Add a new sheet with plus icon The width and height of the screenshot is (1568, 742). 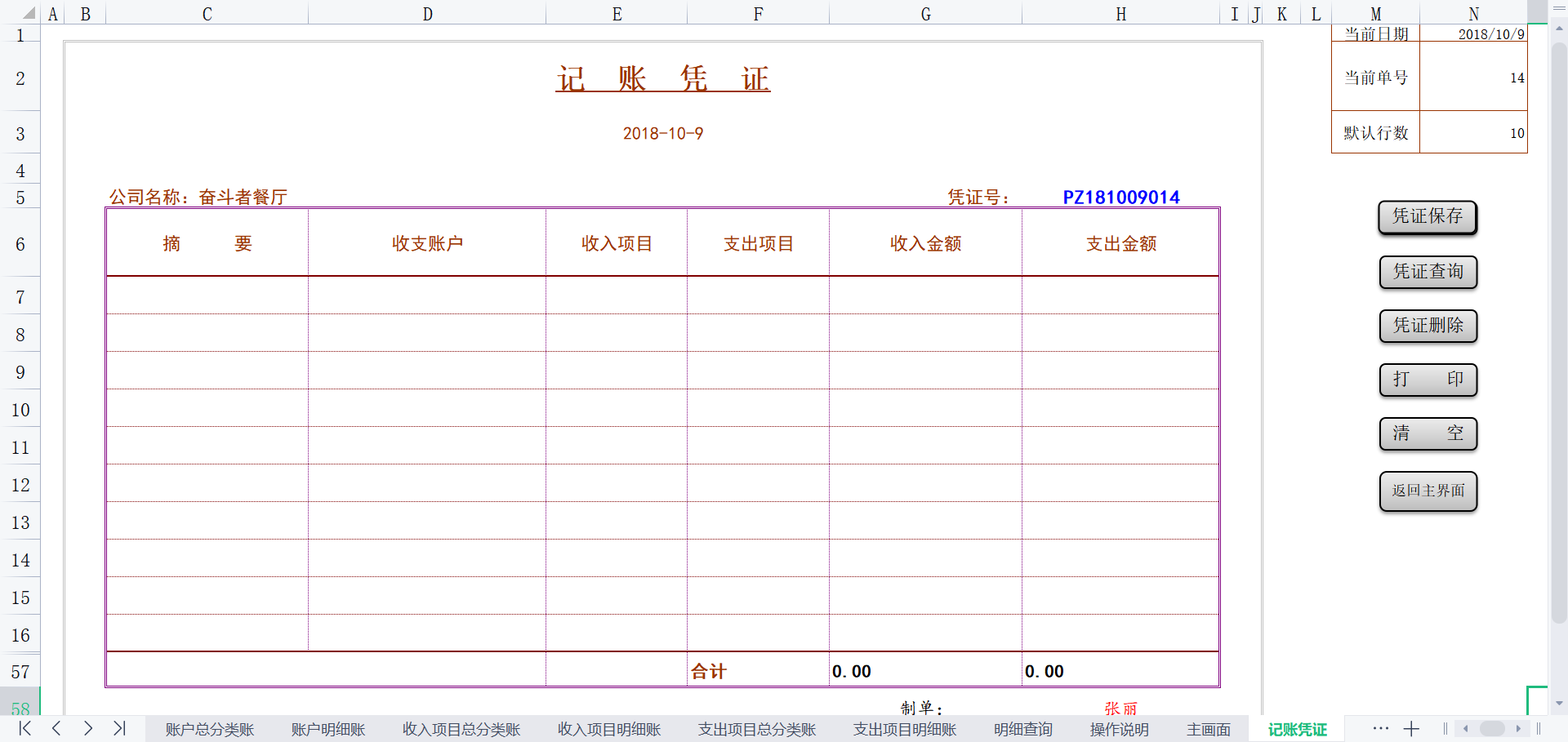click(x=1412, y=729)
